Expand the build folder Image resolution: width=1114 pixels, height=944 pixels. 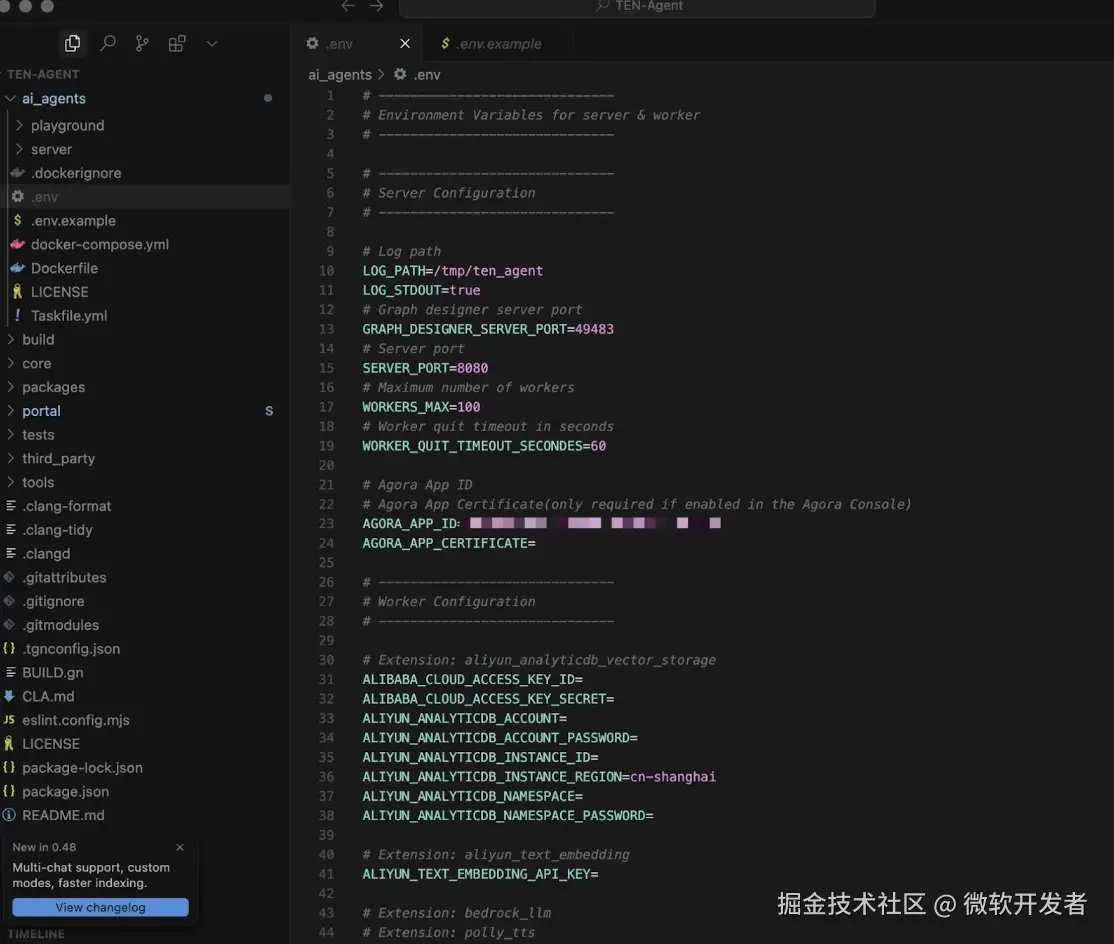(144, 340)
